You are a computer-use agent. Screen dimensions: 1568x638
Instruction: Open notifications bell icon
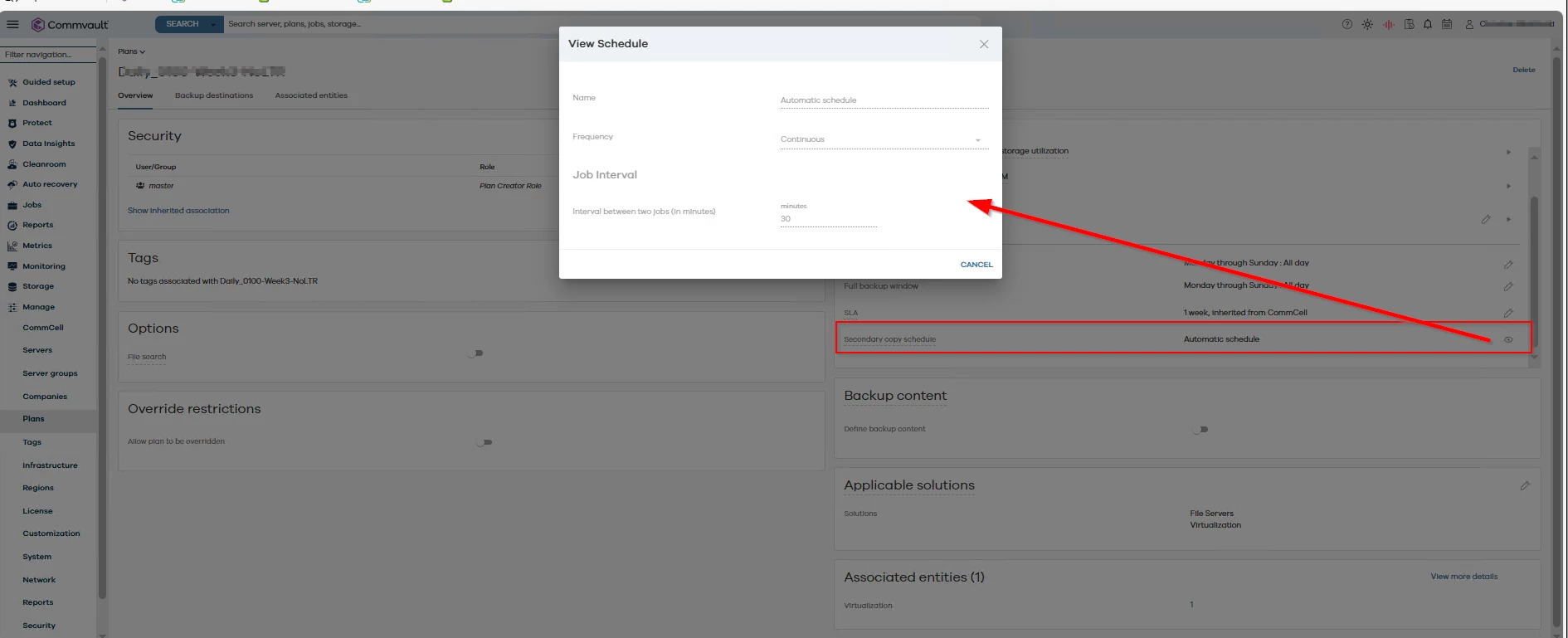click(x=1428, y=24)
